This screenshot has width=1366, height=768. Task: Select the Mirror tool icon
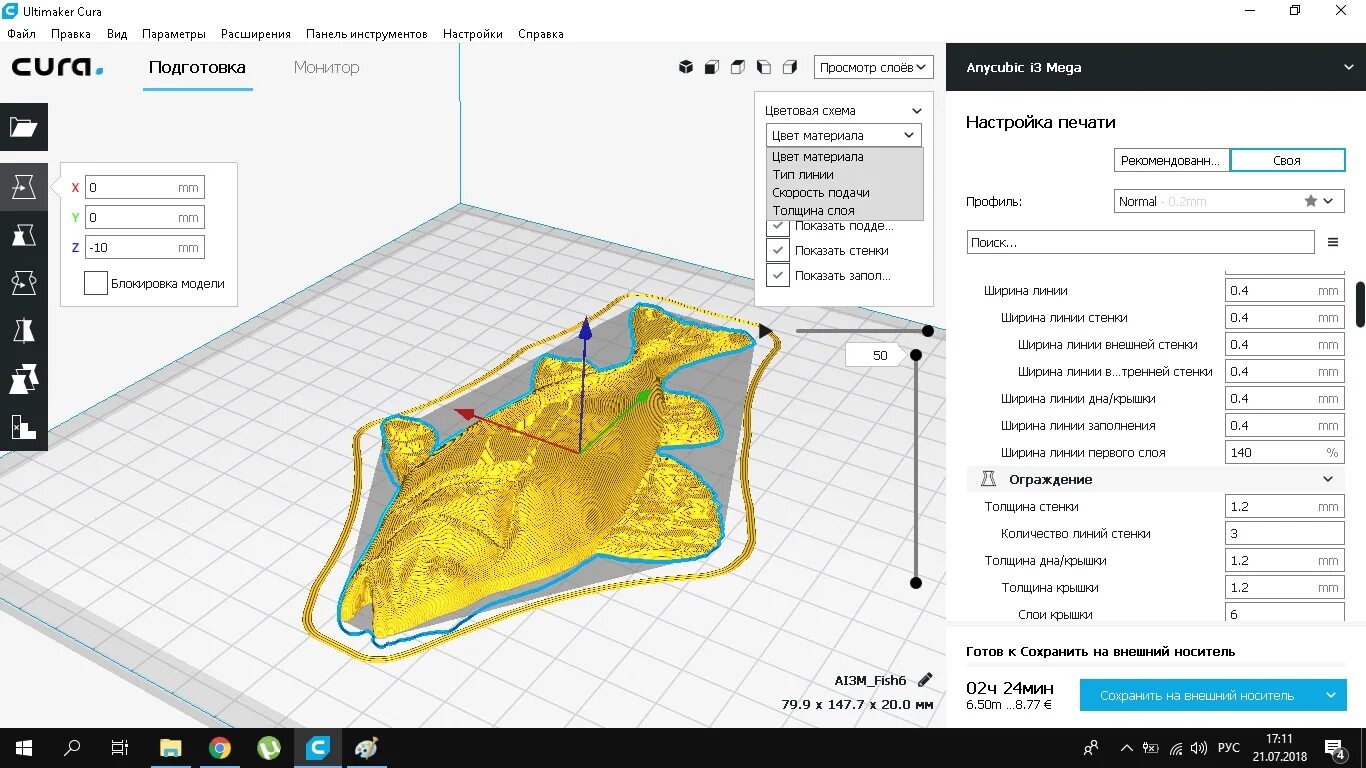click(23, 331)
